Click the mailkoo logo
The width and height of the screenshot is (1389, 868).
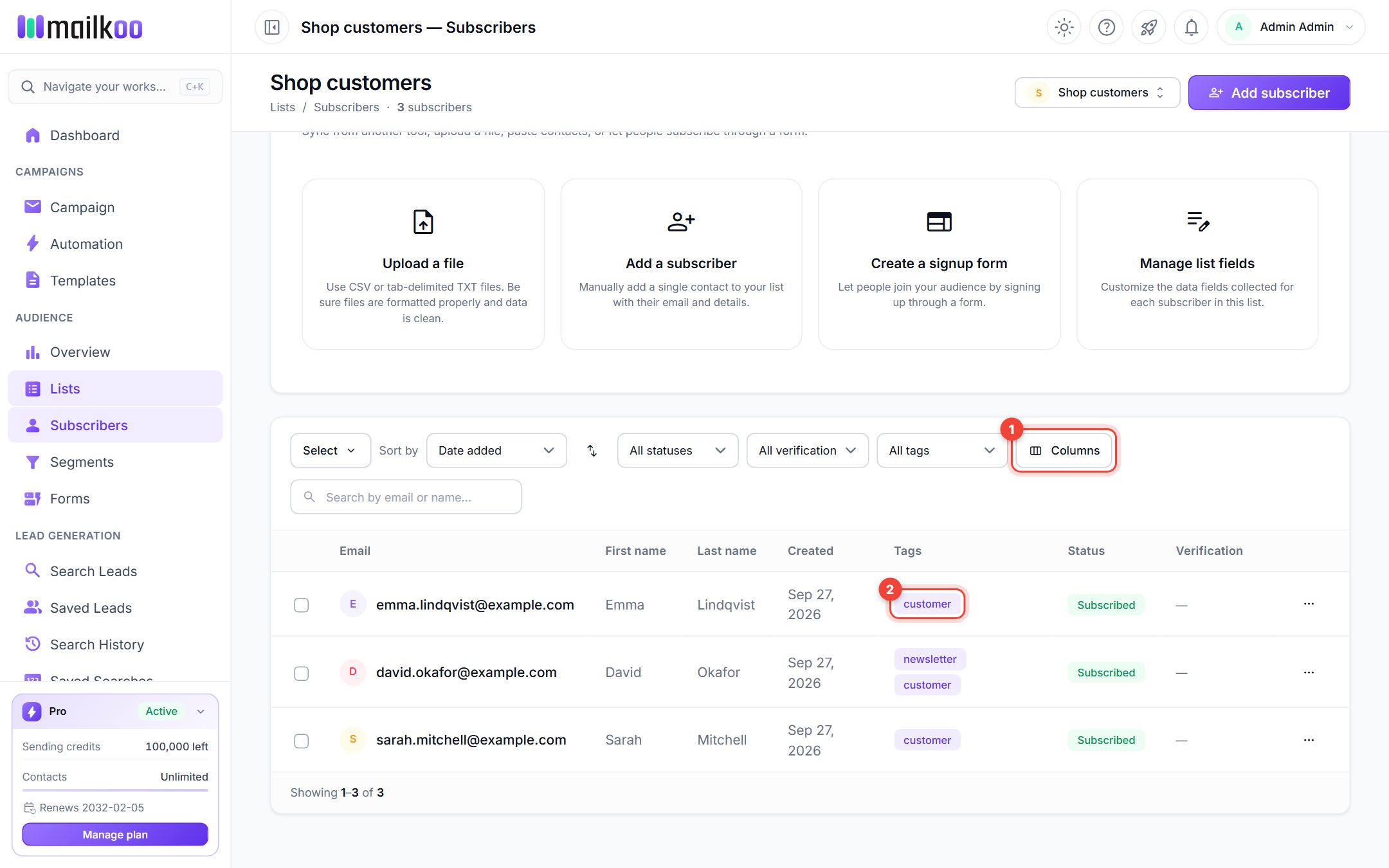pyautogui.click(x=80, y=27)
